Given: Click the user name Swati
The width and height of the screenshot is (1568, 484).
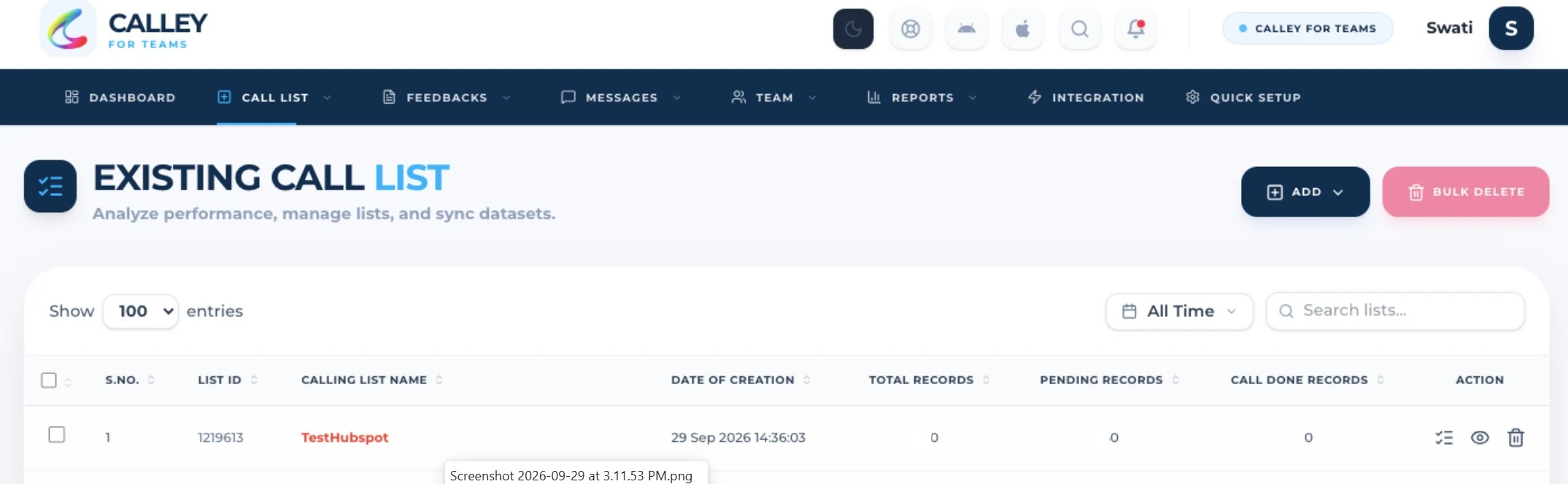Looking at the screenshot, I should [x=1449, y=28].
